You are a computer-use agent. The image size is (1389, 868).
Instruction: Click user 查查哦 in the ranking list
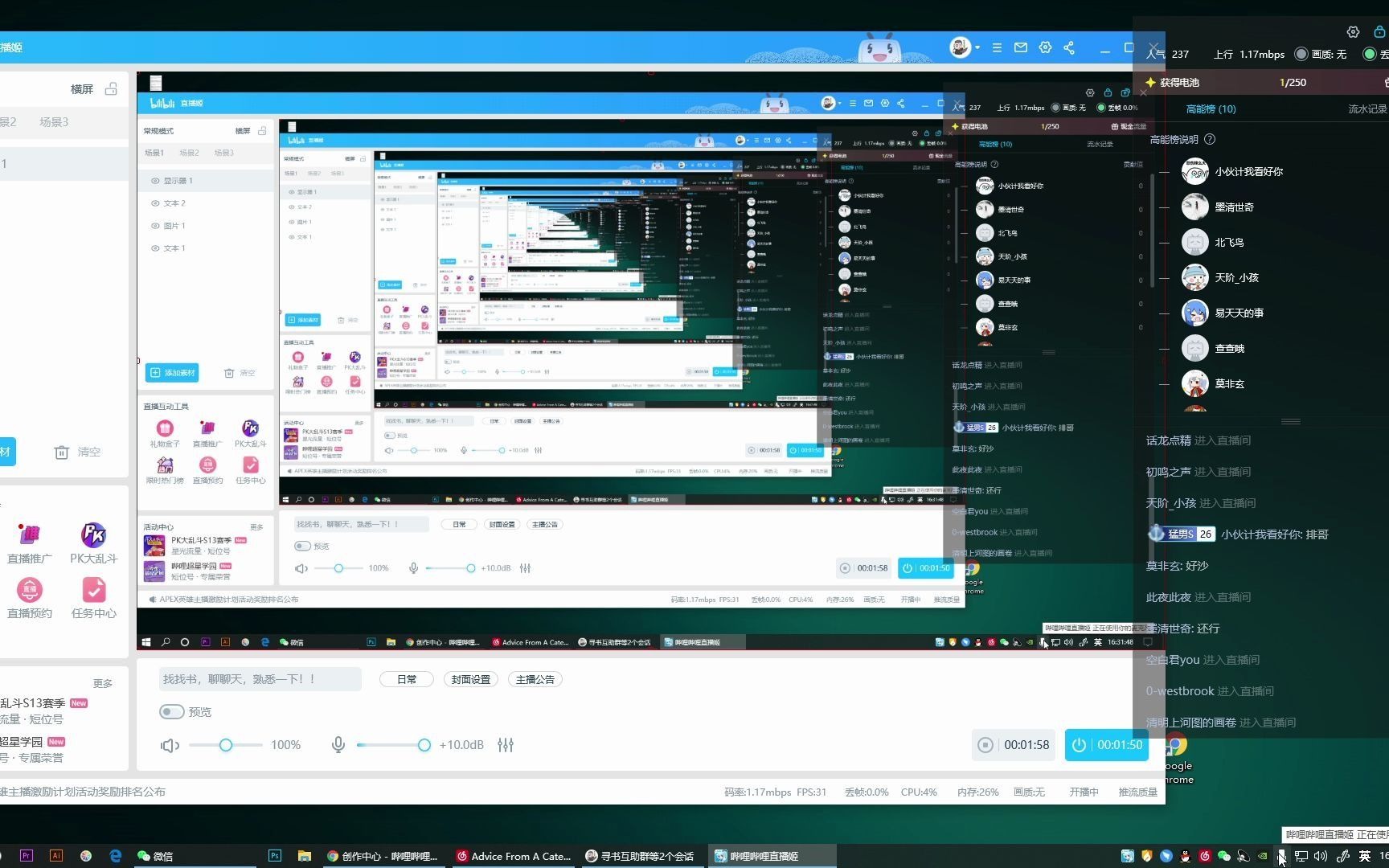(1229, 349)
